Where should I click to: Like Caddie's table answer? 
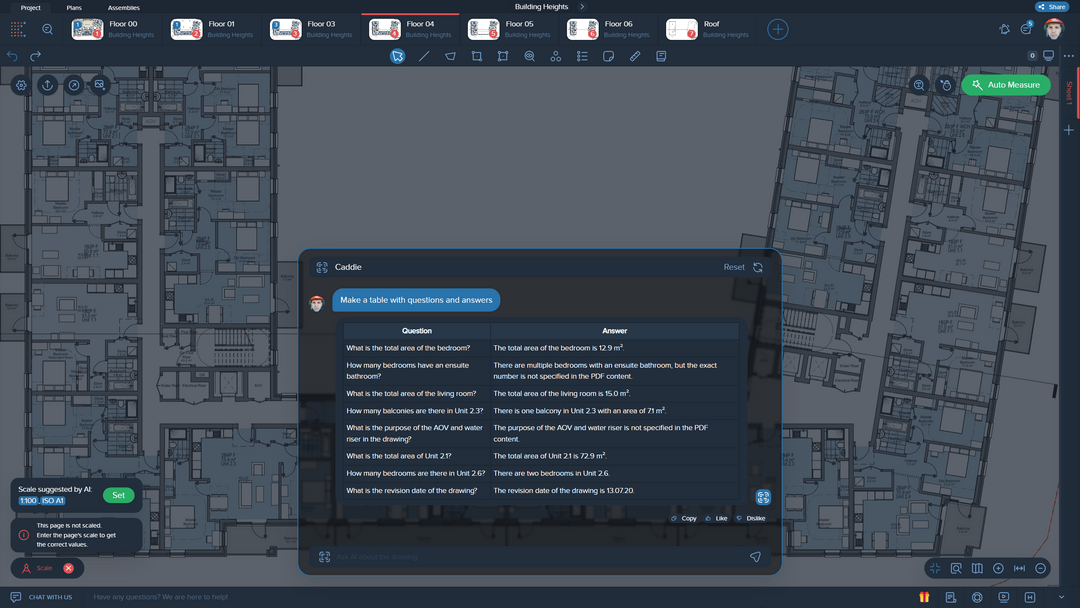coord(716,518)
